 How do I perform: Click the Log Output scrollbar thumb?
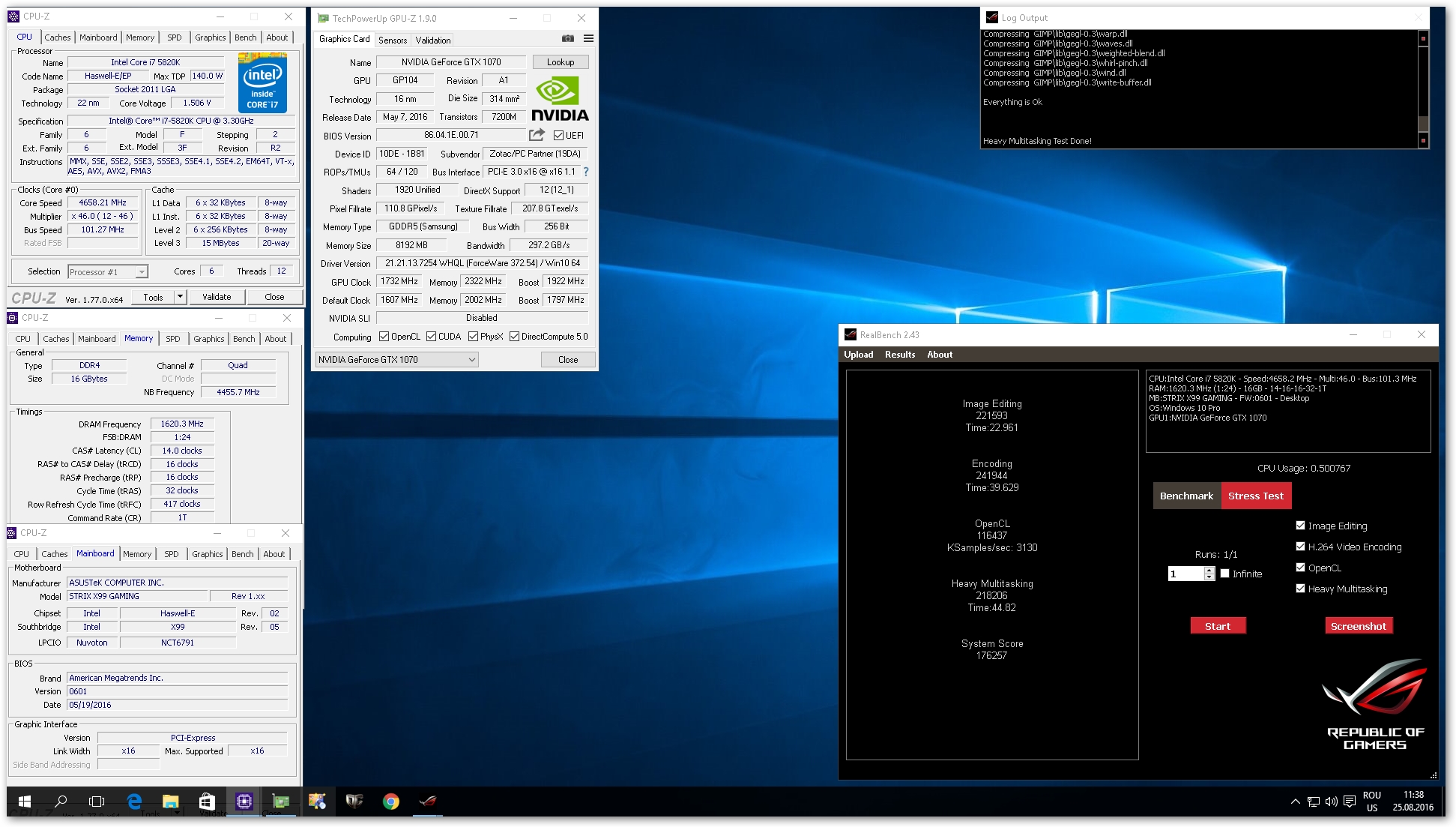1423,124
